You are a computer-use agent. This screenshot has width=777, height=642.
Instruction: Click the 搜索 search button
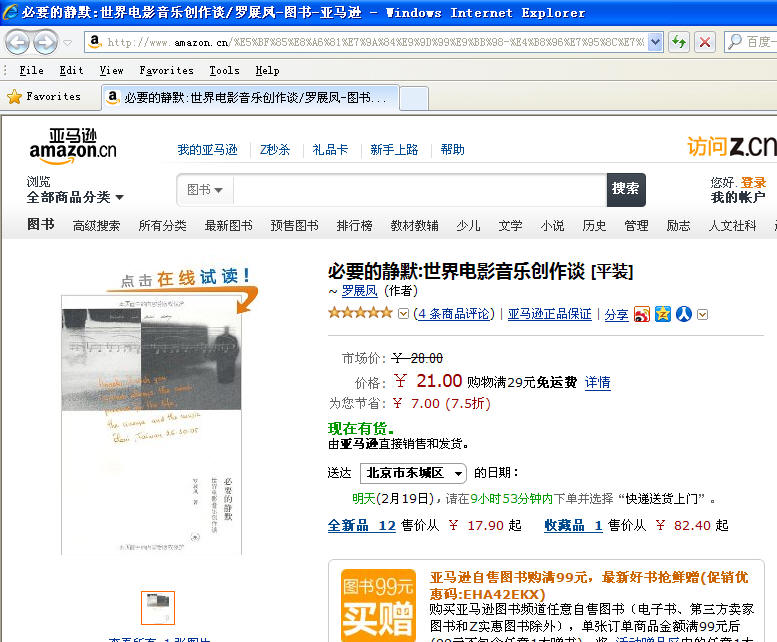[626, 190]
